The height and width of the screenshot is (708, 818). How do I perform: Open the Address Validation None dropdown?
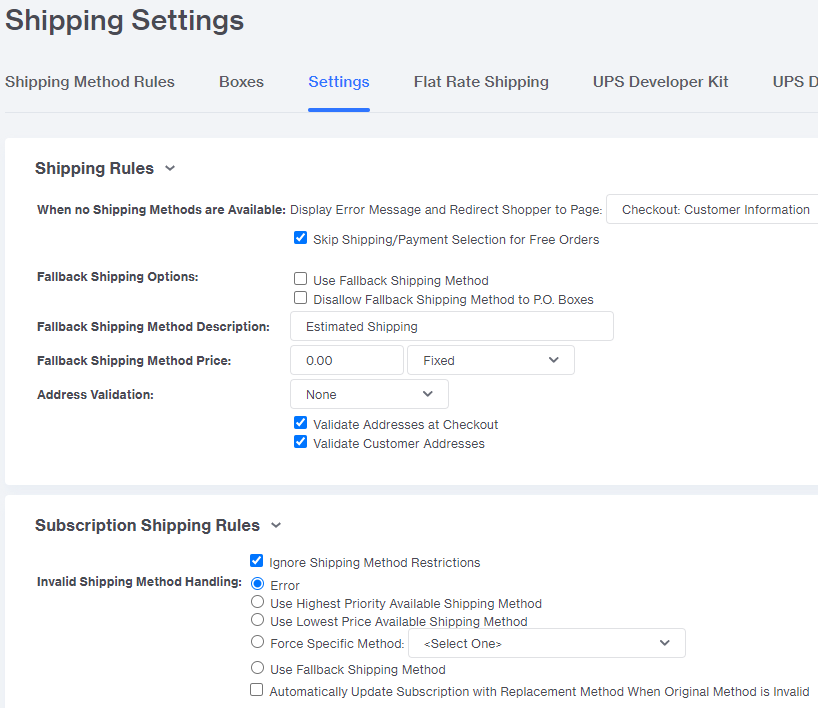click(x=369, y=394)
